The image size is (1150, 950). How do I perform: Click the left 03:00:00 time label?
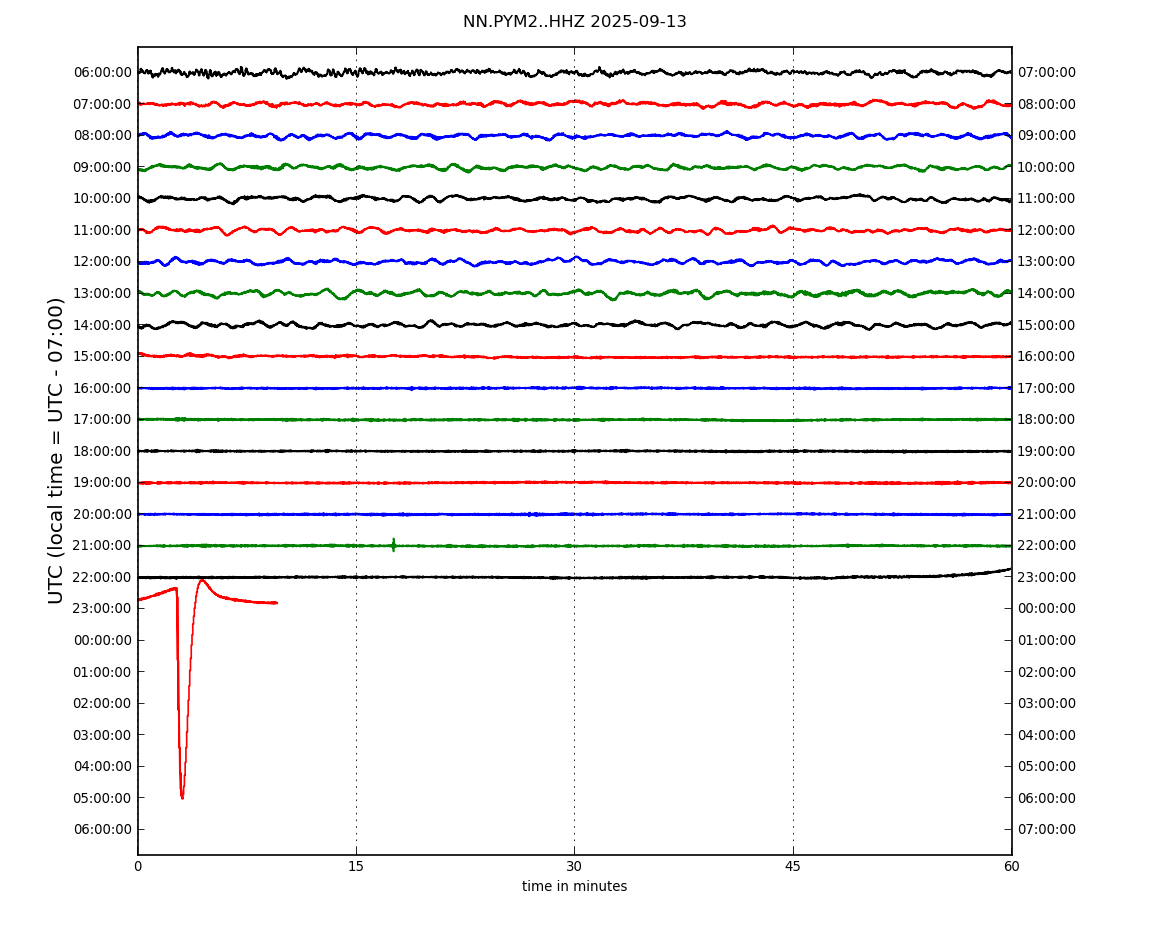tap(103, 735)
